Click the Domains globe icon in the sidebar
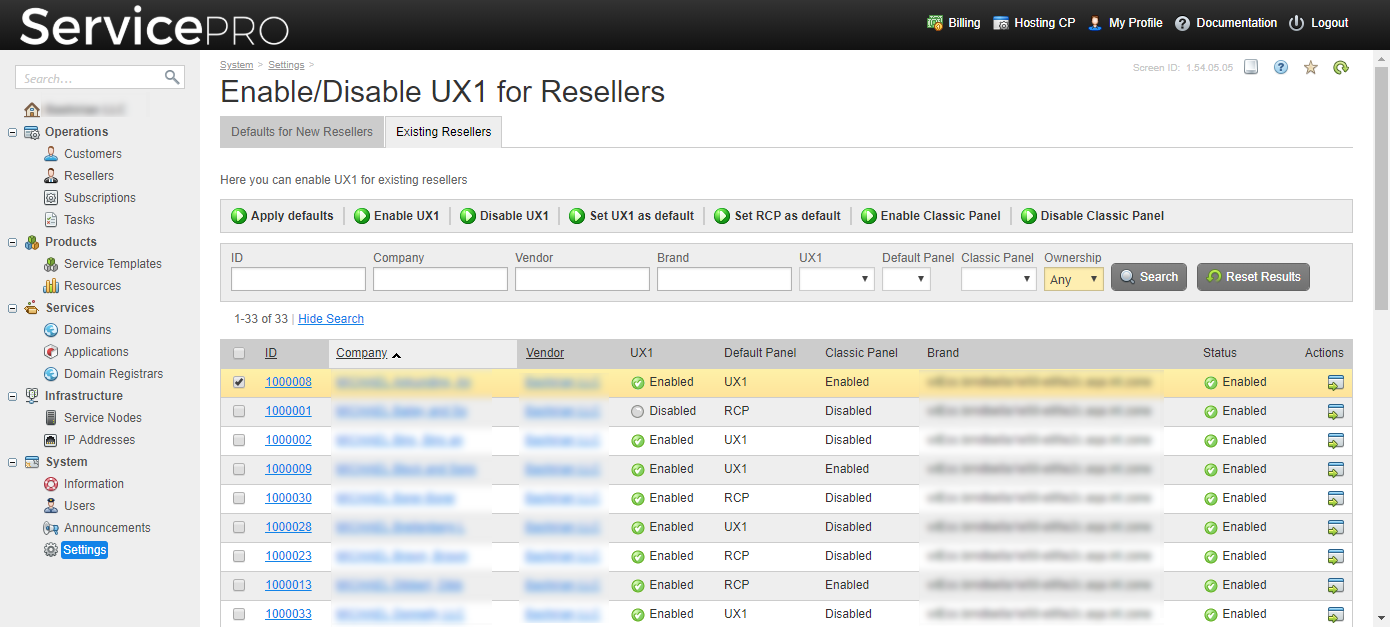This screenshot has height=627, width=1390. (x=51, y=330)
